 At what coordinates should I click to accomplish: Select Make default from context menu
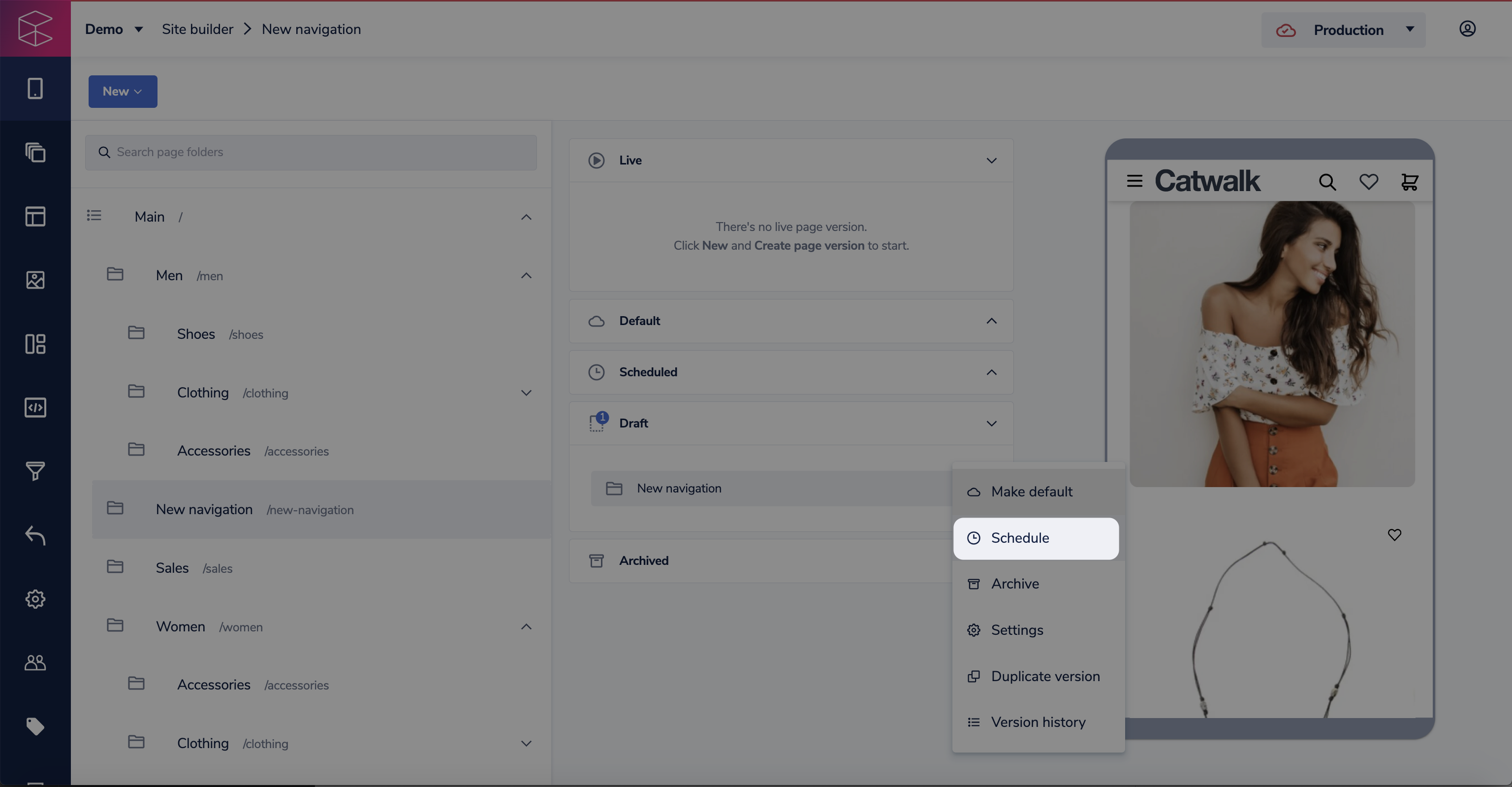tap(1031, 492)
